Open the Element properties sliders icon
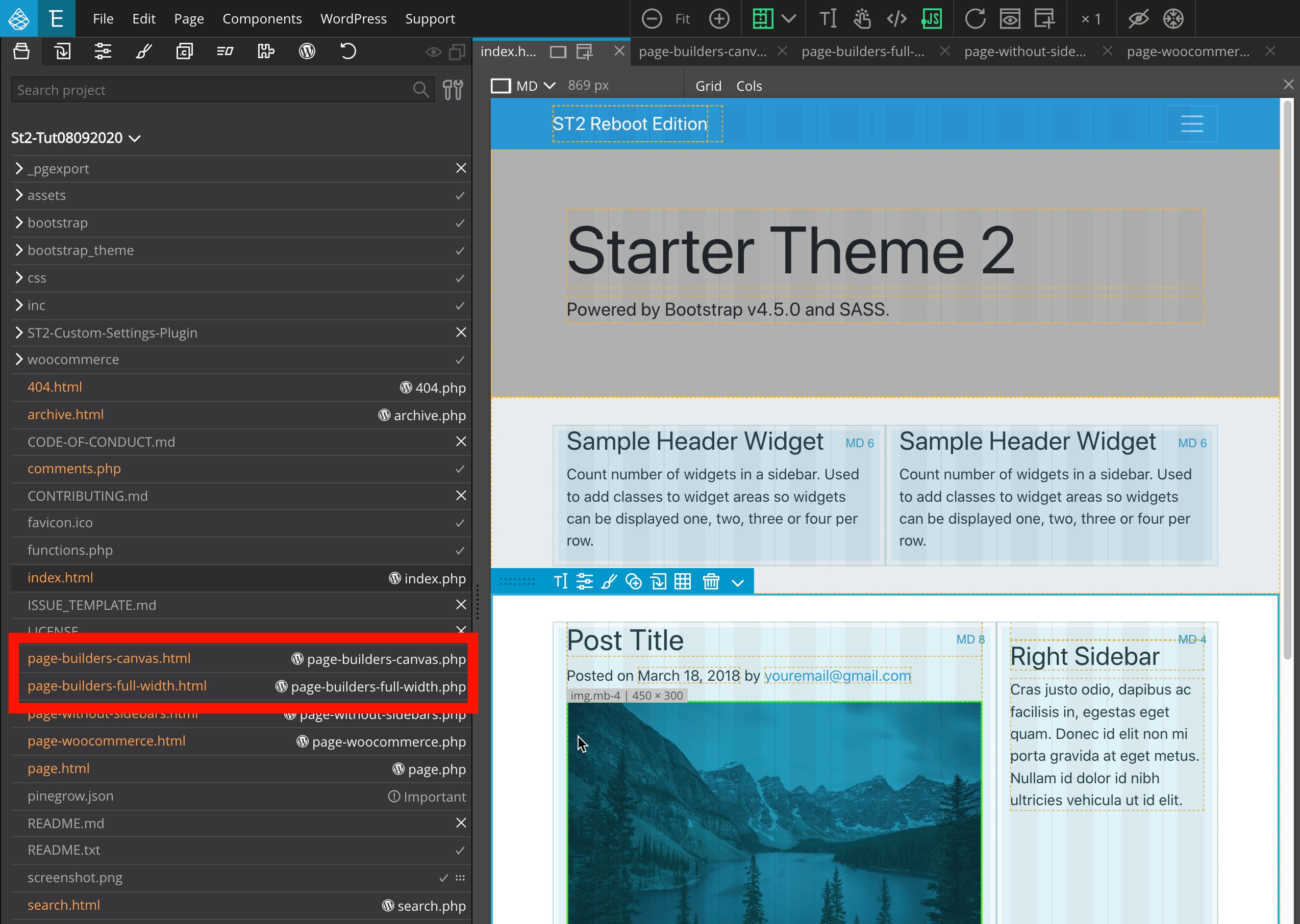The height and width of the screenshot is (924, 1300). pos(103,51)
